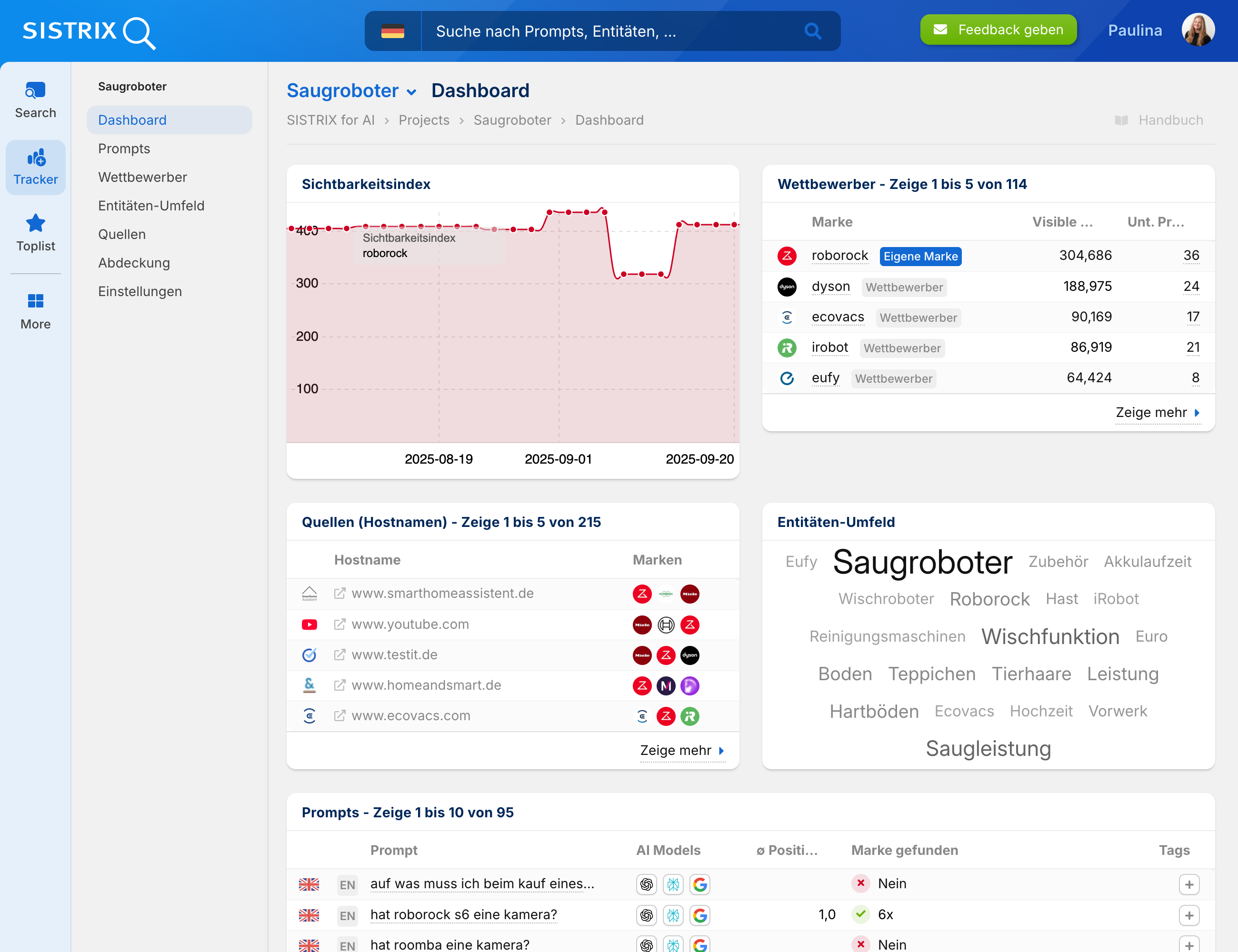The height and width of the screenshot is (952, 1238).
Task: Expand 'Zeige mehr' in the Quellen panel
Action: 676,750
